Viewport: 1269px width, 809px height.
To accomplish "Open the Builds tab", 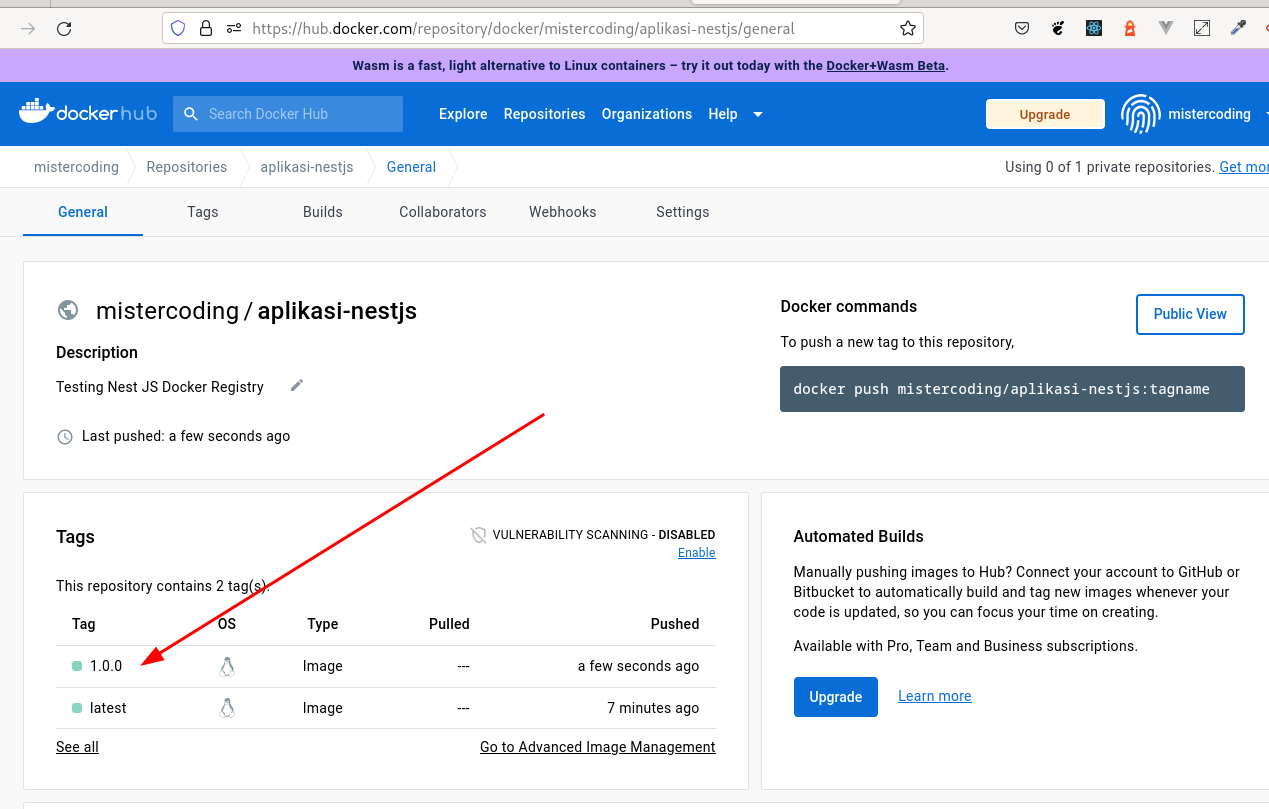I will [323, 212].
